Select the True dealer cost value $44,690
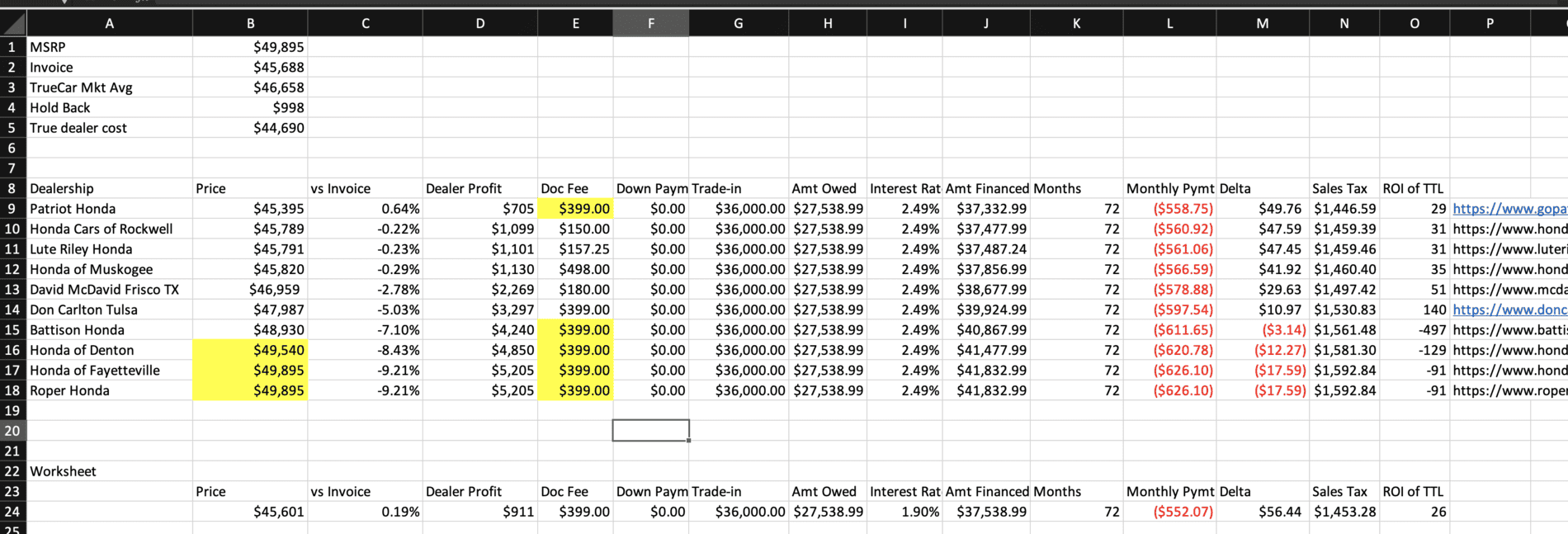1568x534 pixels. point(250,128)
